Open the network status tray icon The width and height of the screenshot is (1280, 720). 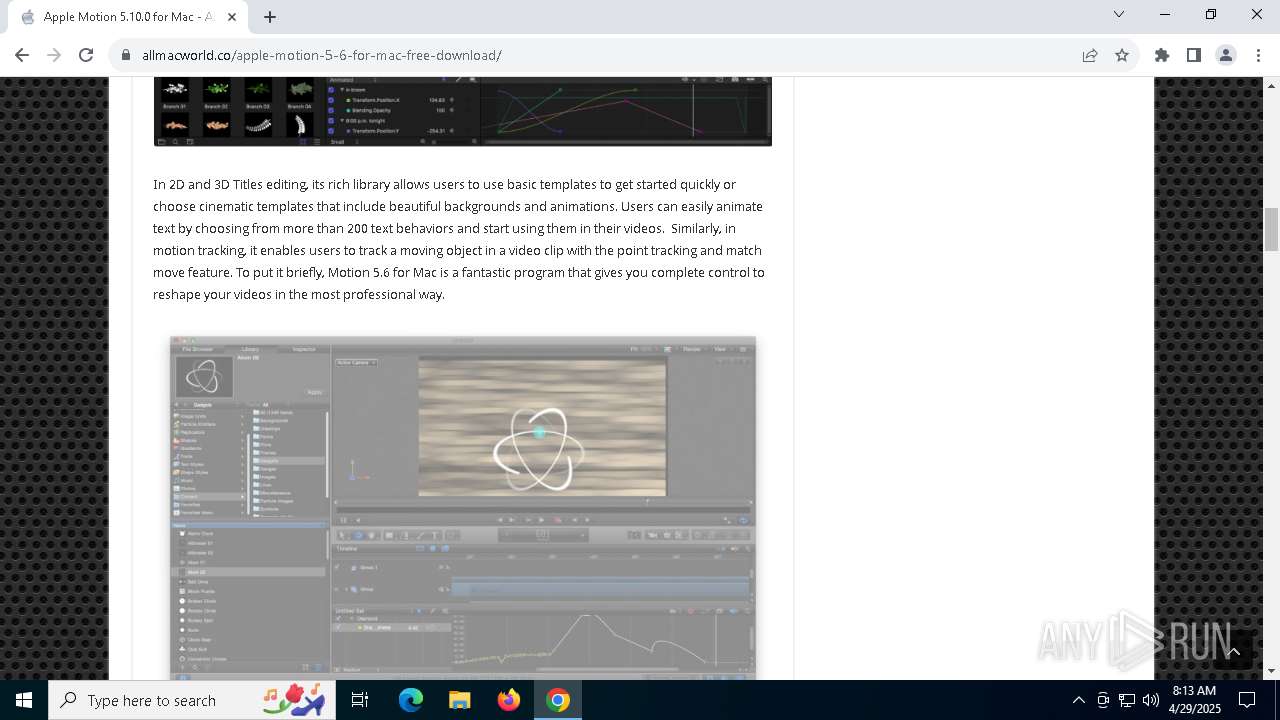click(1127, 700)
